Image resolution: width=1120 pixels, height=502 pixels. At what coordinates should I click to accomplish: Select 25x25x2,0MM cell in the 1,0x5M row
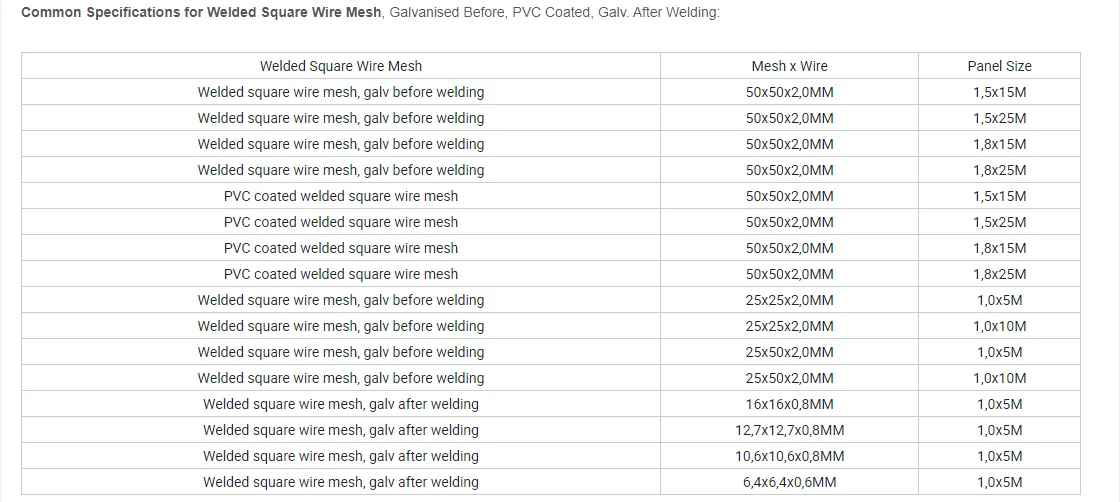pyautogui.click(x=789, y=300)
